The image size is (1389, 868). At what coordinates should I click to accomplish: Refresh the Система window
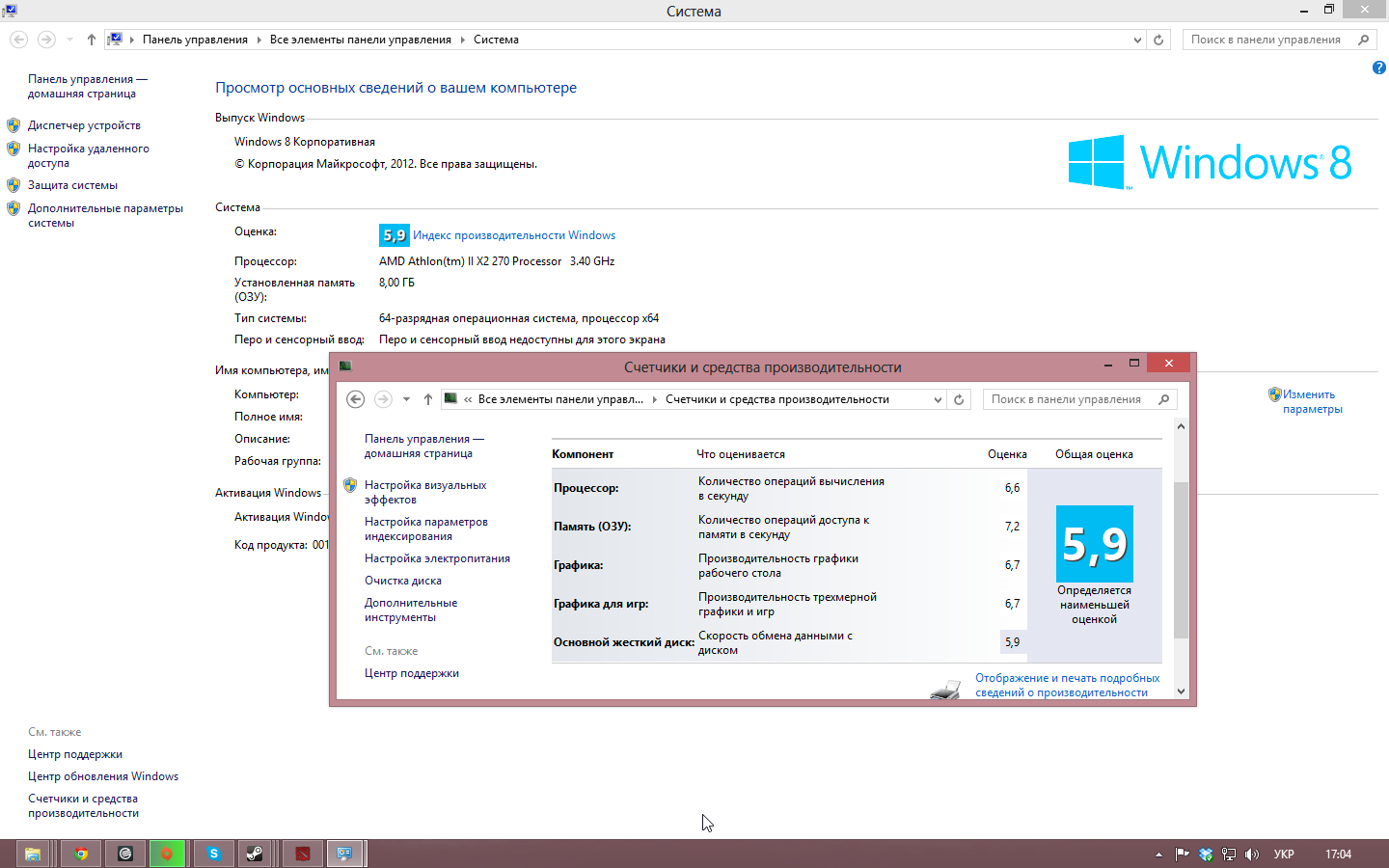[1159, 40]
